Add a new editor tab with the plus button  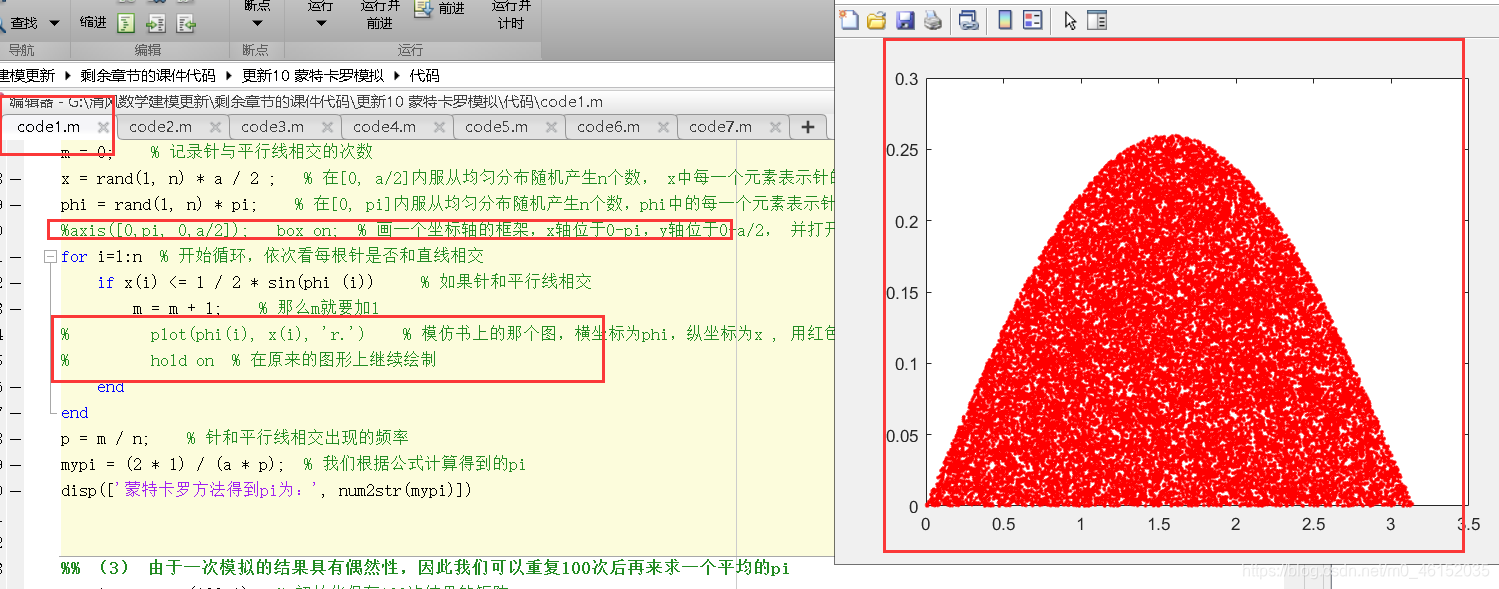808,127
